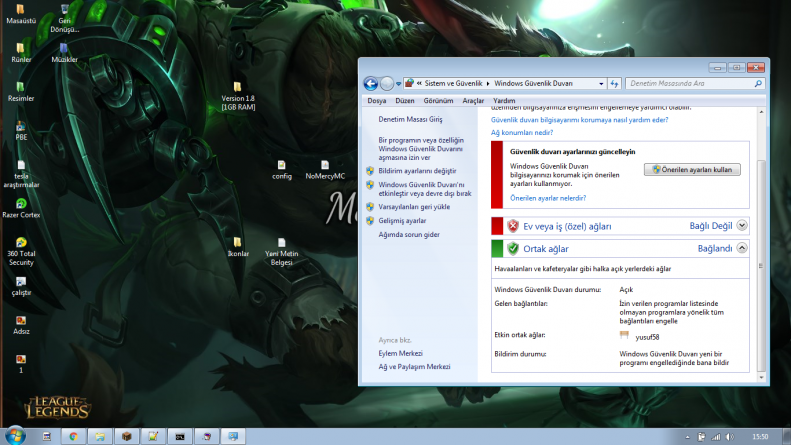Collapse the Ortak ağlar section

pyautogui.click(x=742, y=248)
